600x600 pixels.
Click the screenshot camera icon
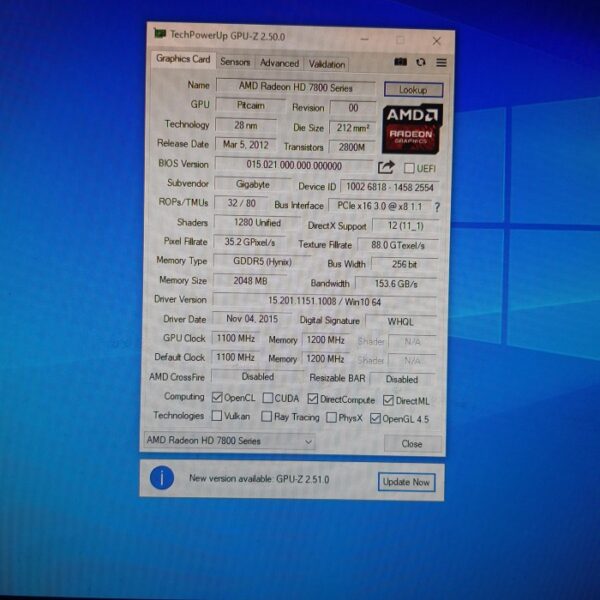pyautogui.click(x=400, y=62)
